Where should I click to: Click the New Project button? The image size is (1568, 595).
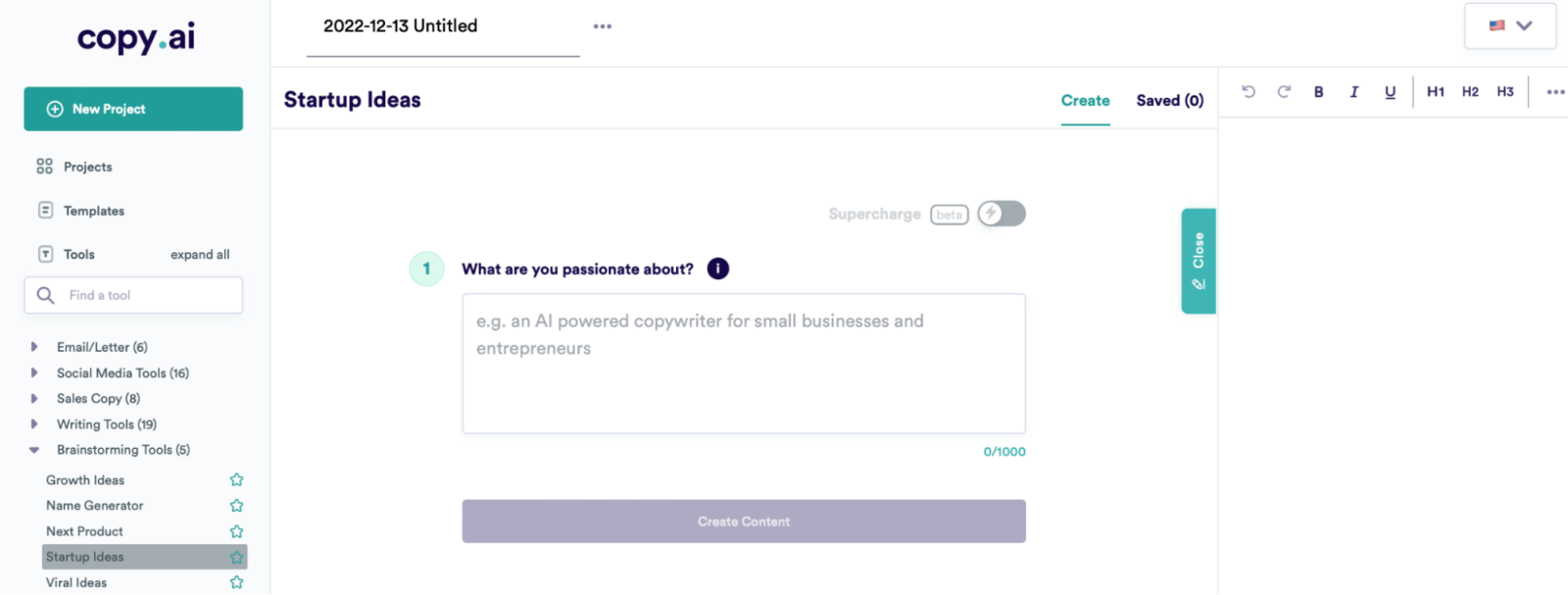pos(133,109)
